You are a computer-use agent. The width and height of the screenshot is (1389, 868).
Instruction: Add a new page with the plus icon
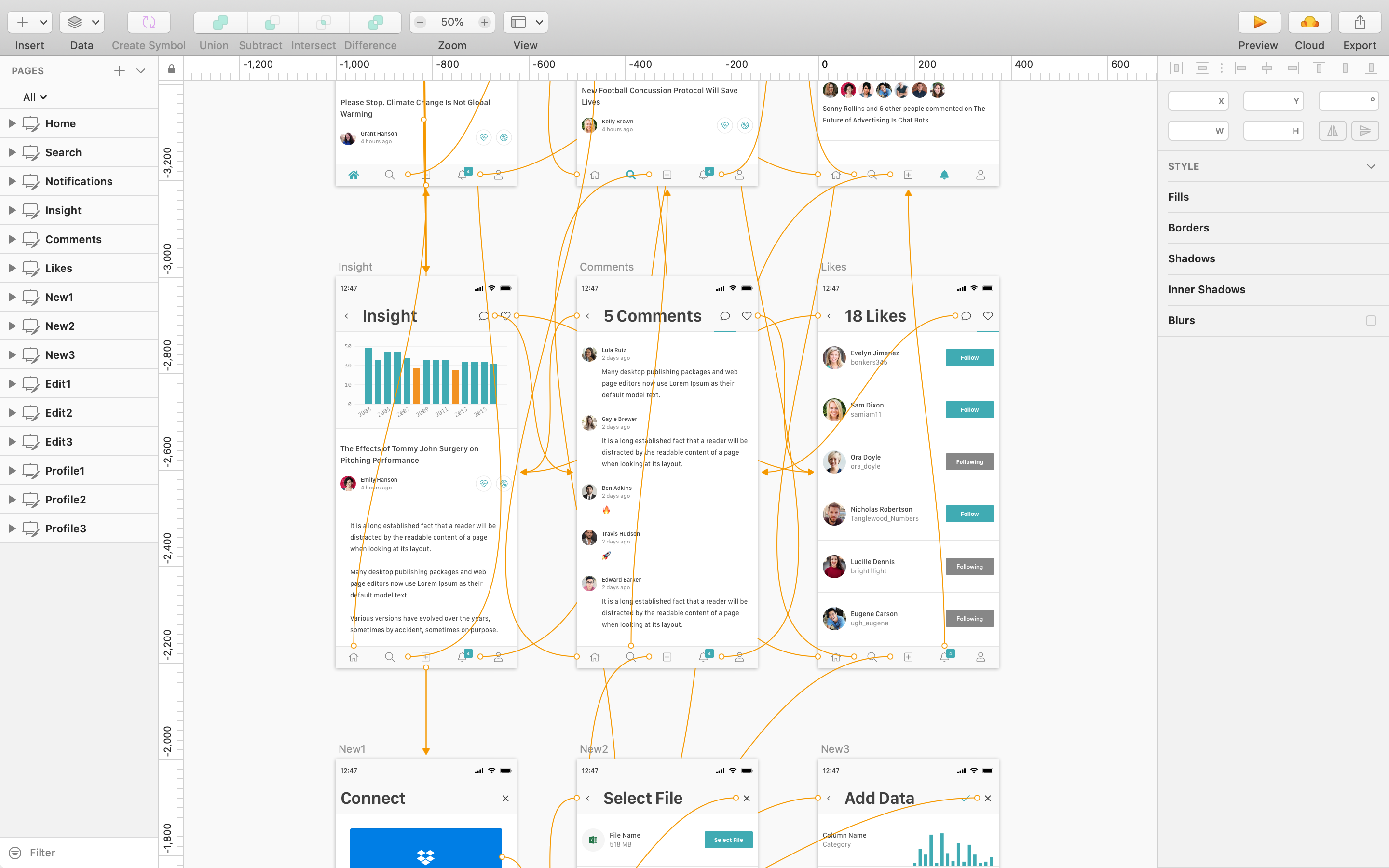coord(120,70)
